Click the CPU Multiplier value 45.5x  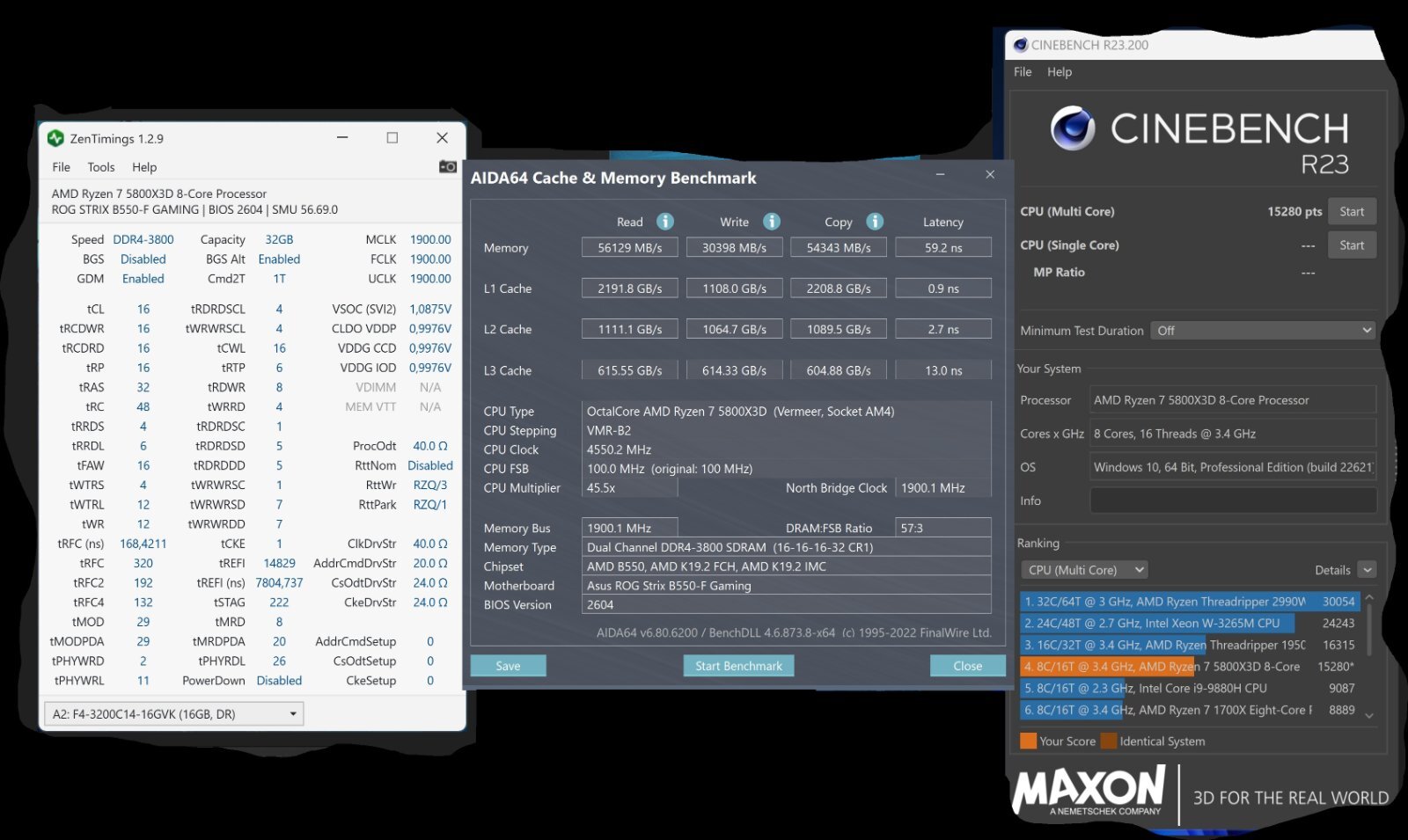630,487
